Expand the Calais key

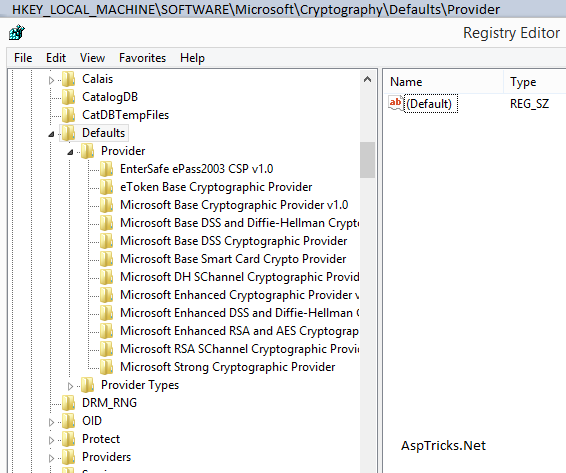tap(51, 80)
